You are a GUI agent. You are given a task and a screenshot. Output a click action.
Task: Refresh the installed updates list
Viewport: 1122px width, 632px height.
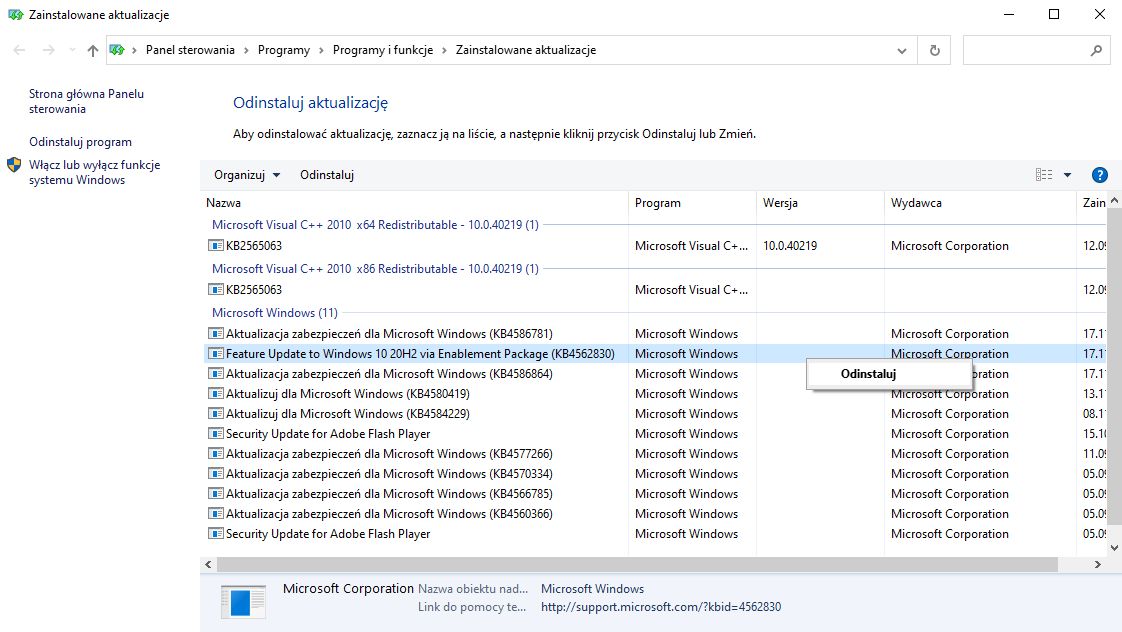click(935, 51)
